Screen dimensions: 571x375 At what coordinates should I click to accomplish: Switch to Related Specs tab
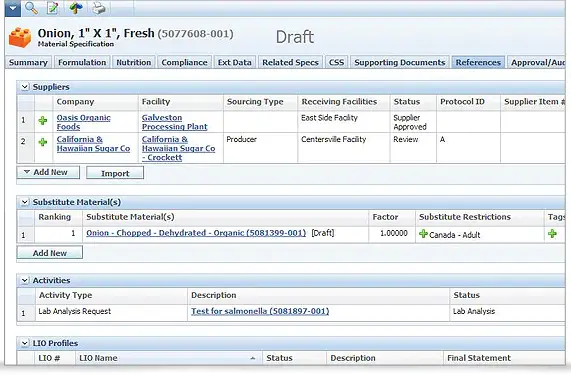click(x=290, y=62)
